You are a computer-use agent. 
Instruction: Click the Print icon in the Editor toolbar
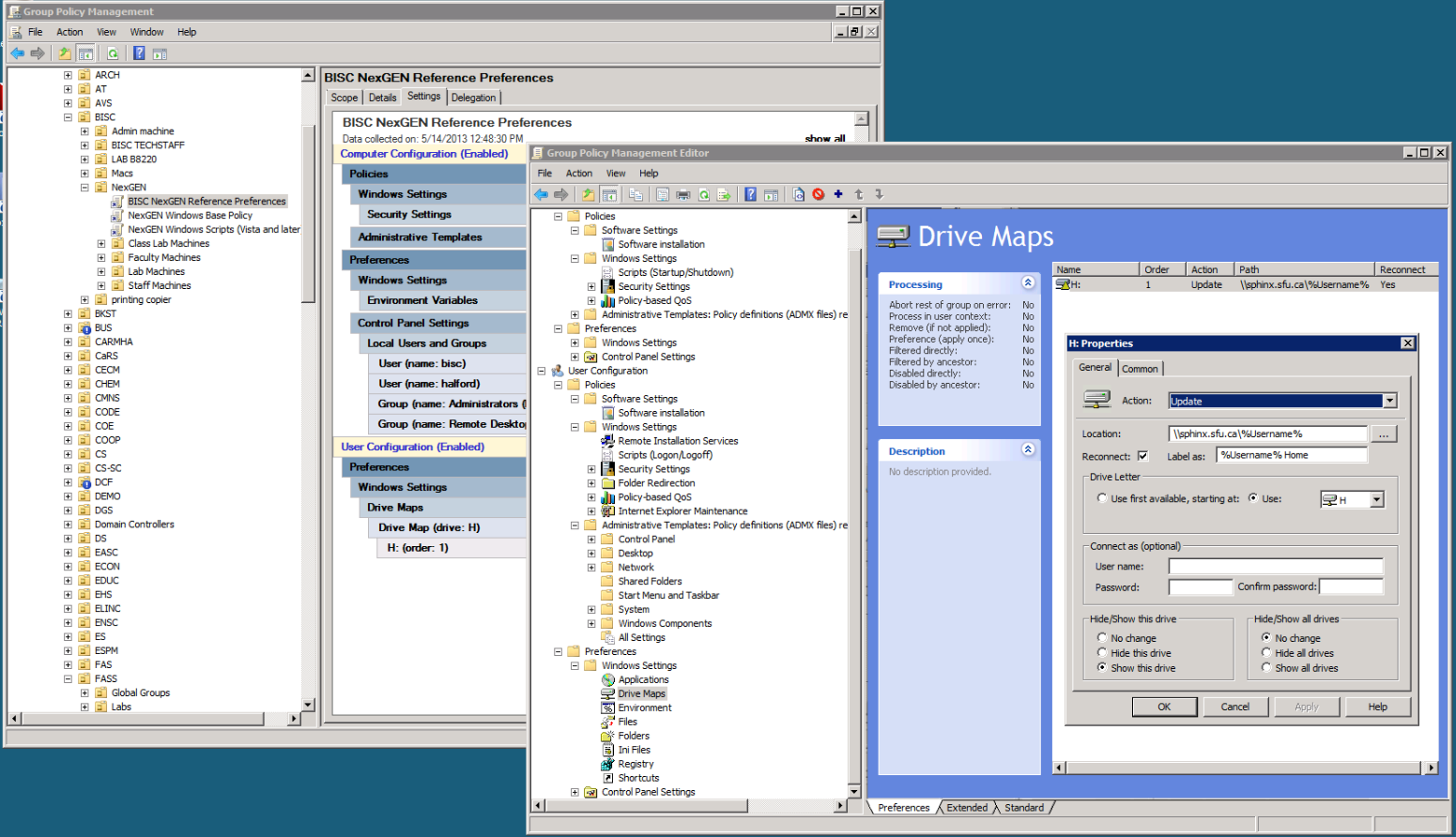click(x=683, y=195)
